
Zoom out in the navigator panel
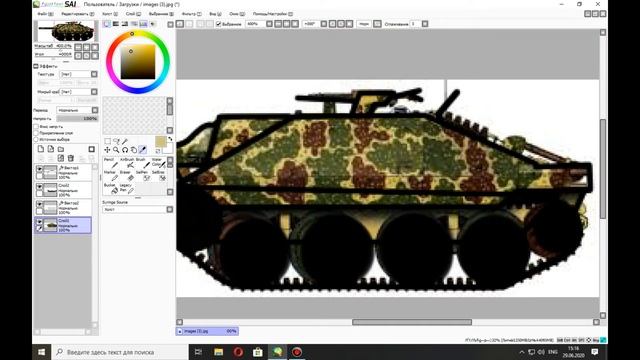click(78, 47)
